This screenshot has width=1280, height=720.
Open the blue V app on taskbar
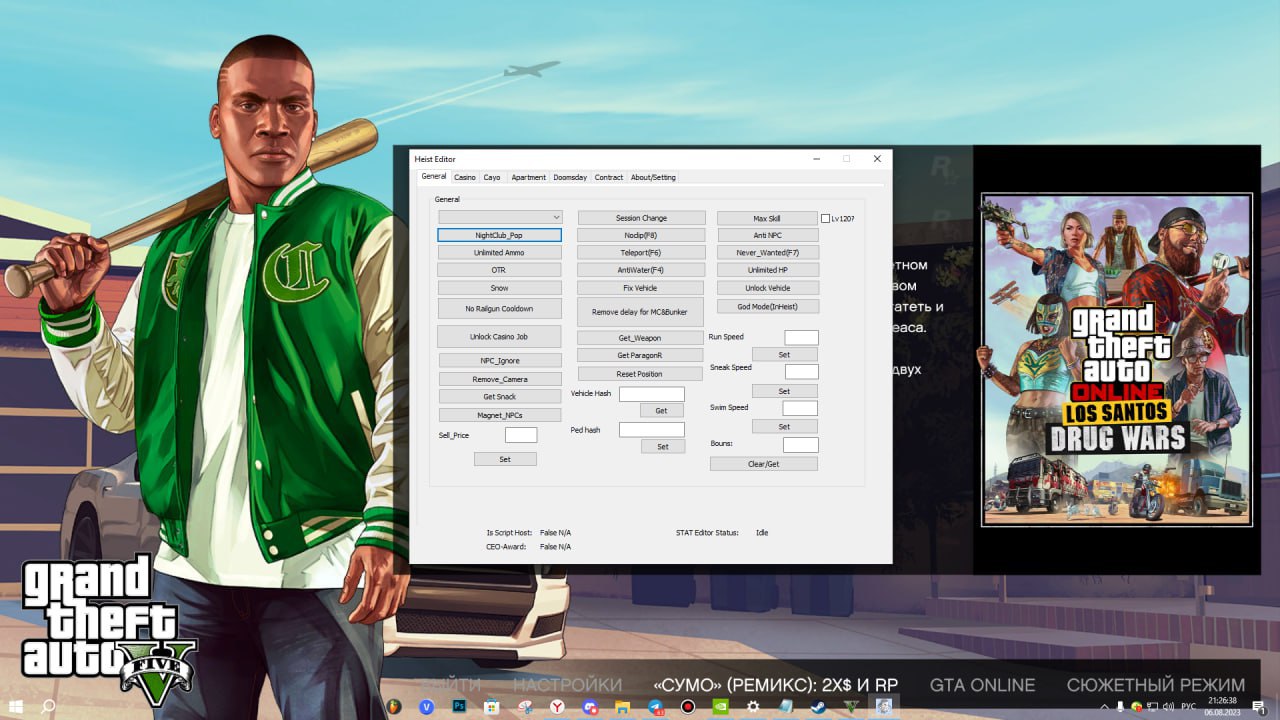[x=427, y=706]
